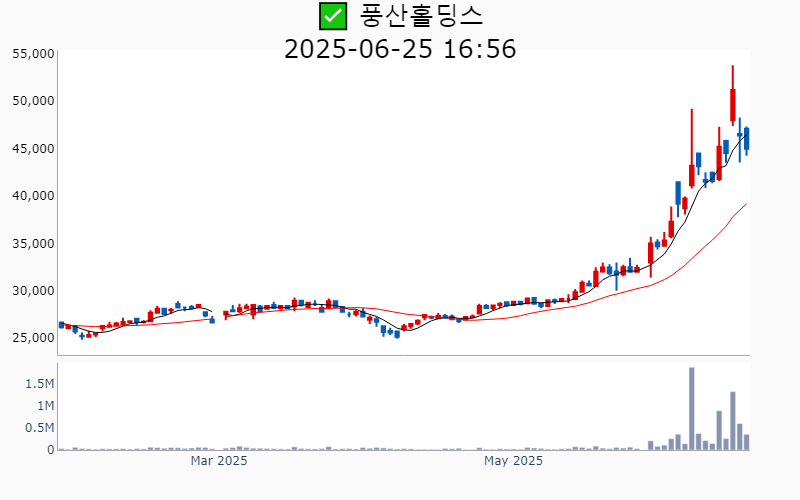Click the 35,000 price axis label
800x500 pixels.
33,243
